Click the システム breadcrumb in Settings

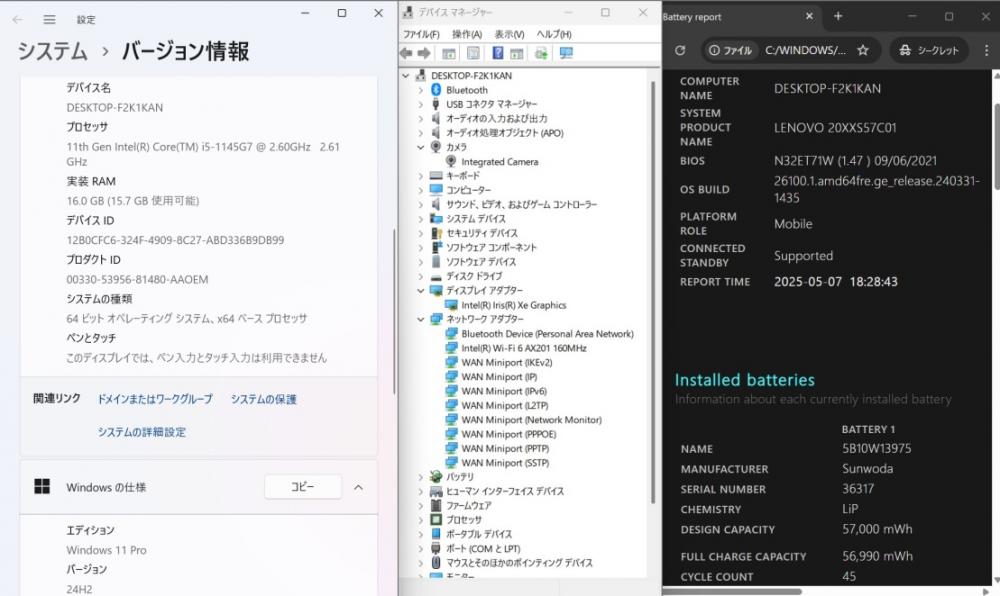52,51
